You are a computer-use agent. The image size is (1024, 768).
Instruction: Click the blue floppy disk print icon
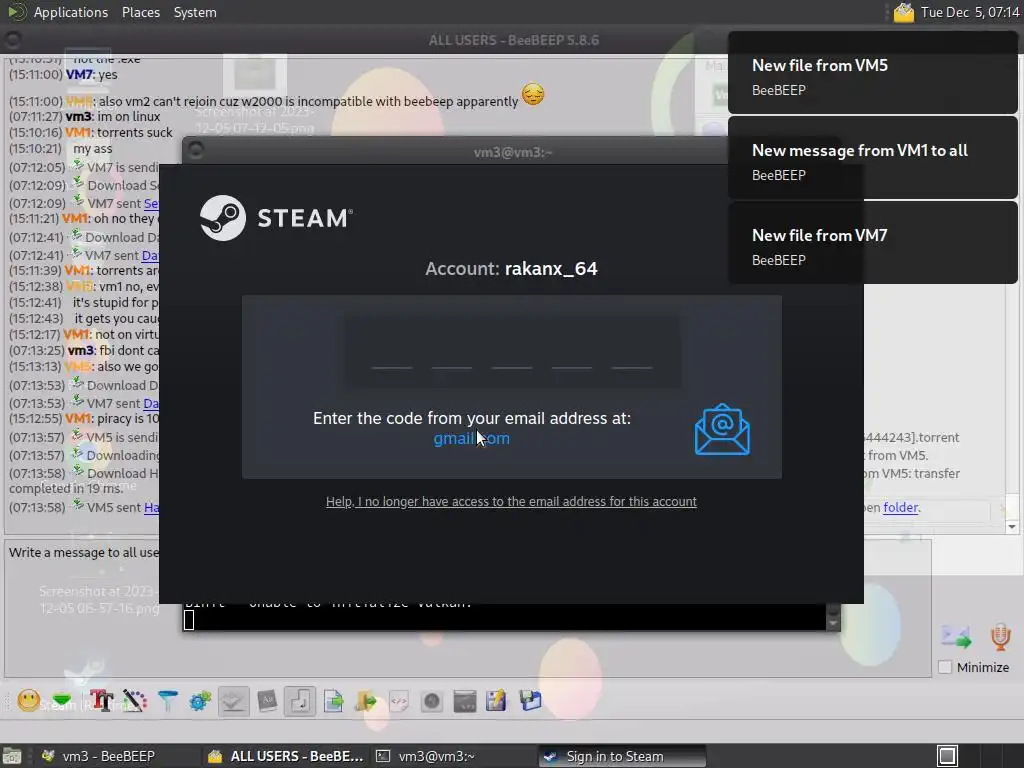coord(530,701)
